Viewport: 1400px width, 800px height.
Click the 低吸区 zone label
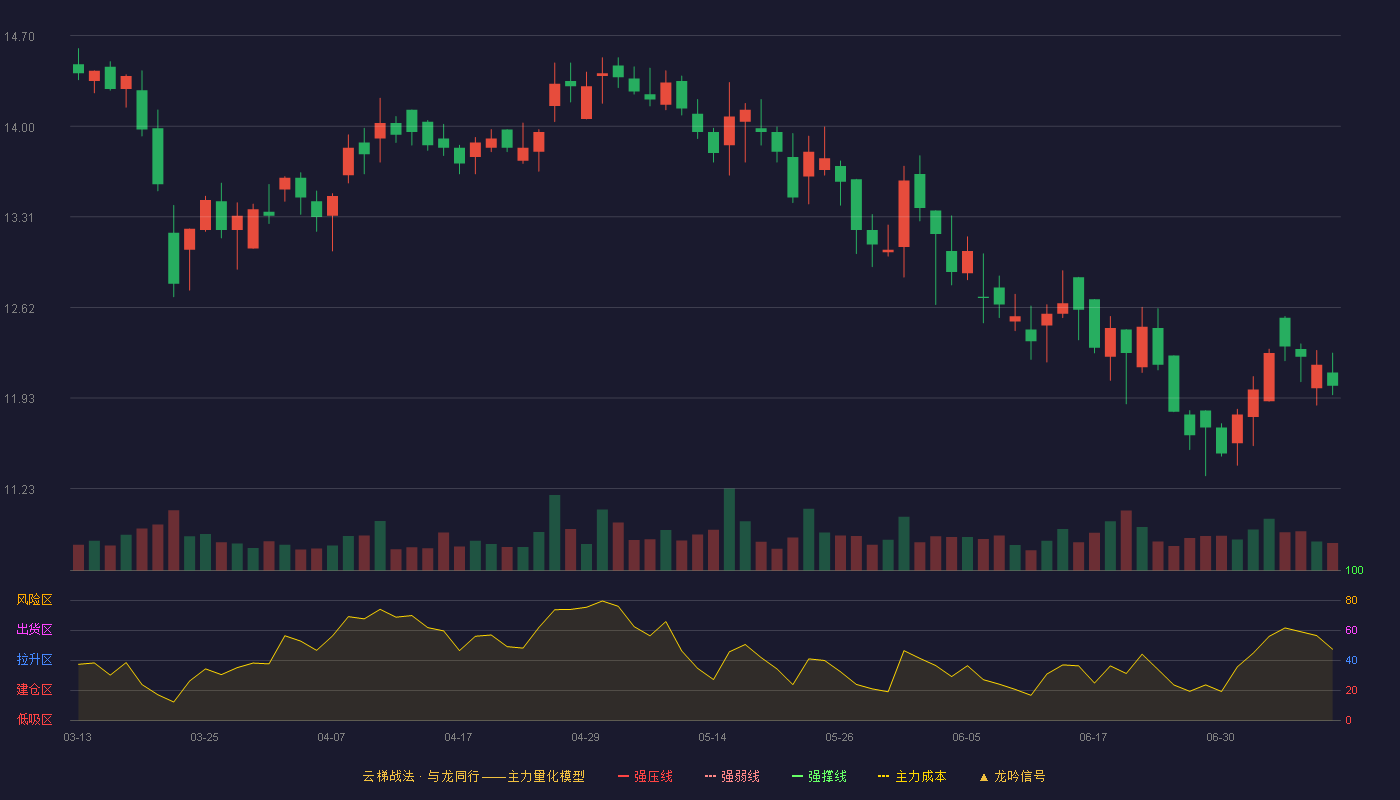pos(34,719)
